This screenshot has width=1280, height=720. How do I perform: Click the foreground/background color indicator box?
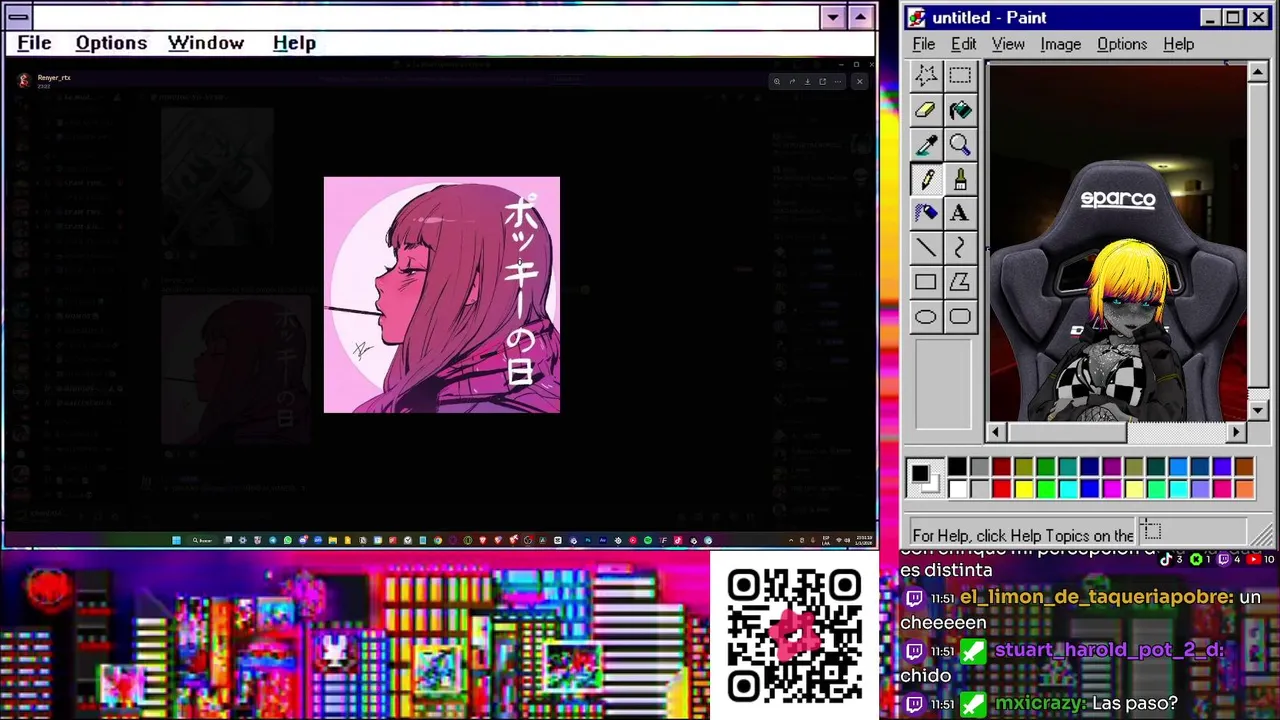pos(926,477)
